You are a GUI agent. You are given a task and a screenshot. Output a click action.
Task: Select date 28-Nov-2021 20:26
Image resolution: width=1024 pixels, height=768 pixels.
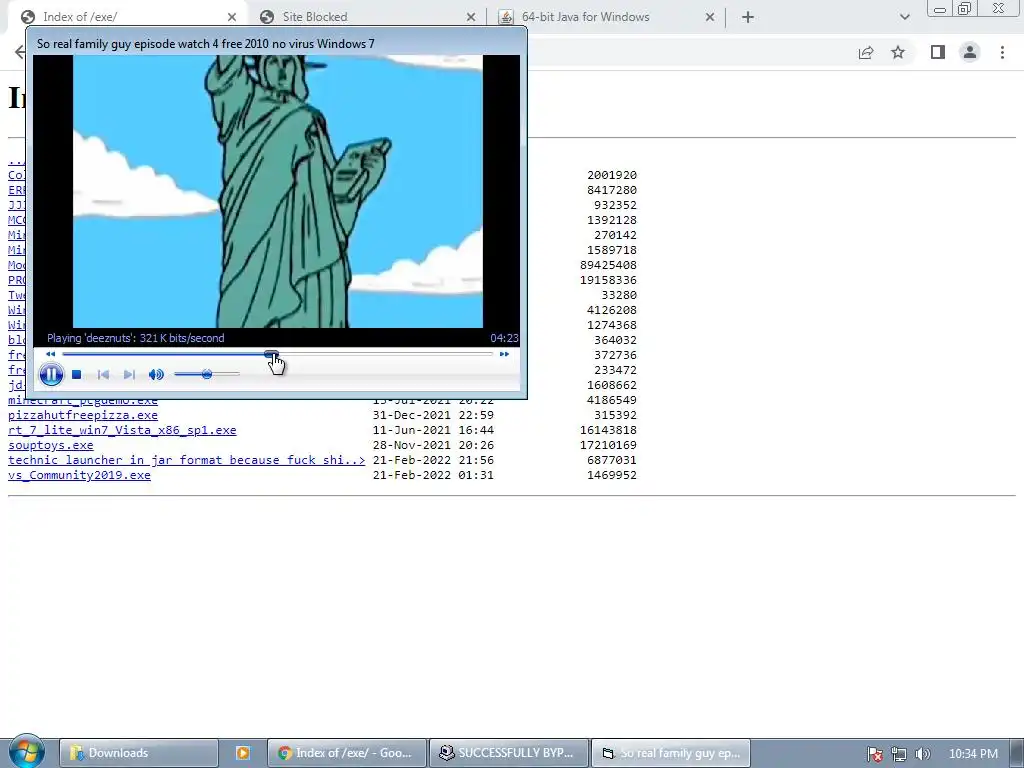click(433, 445)
